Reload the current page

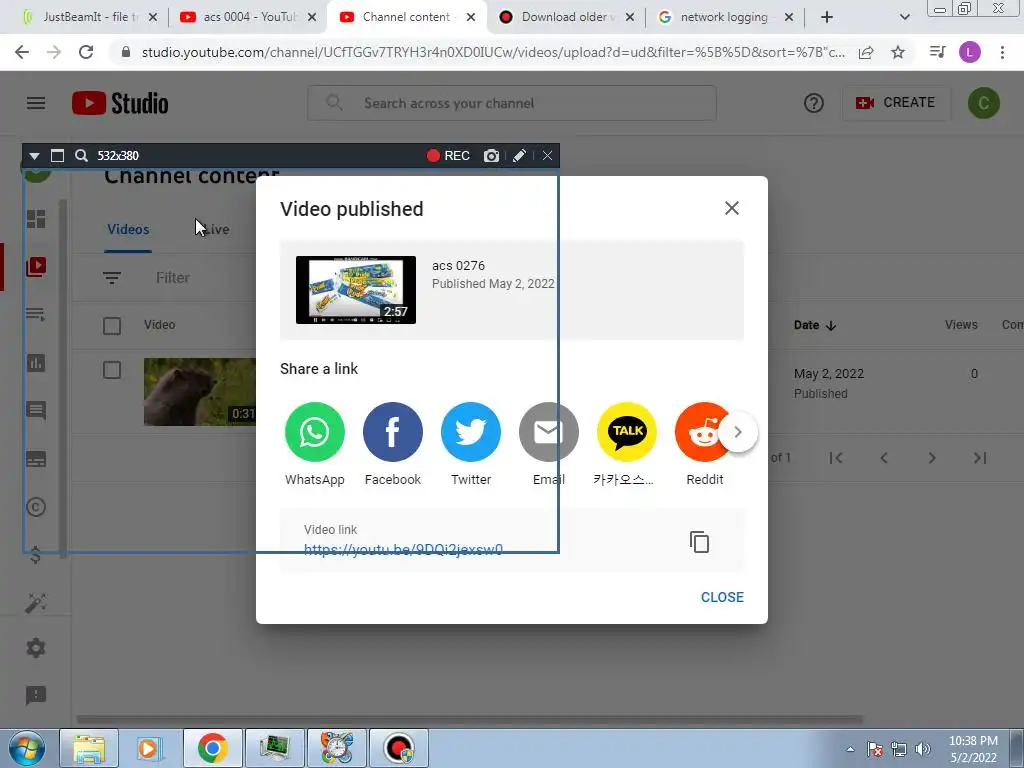[x=86, y=52]
